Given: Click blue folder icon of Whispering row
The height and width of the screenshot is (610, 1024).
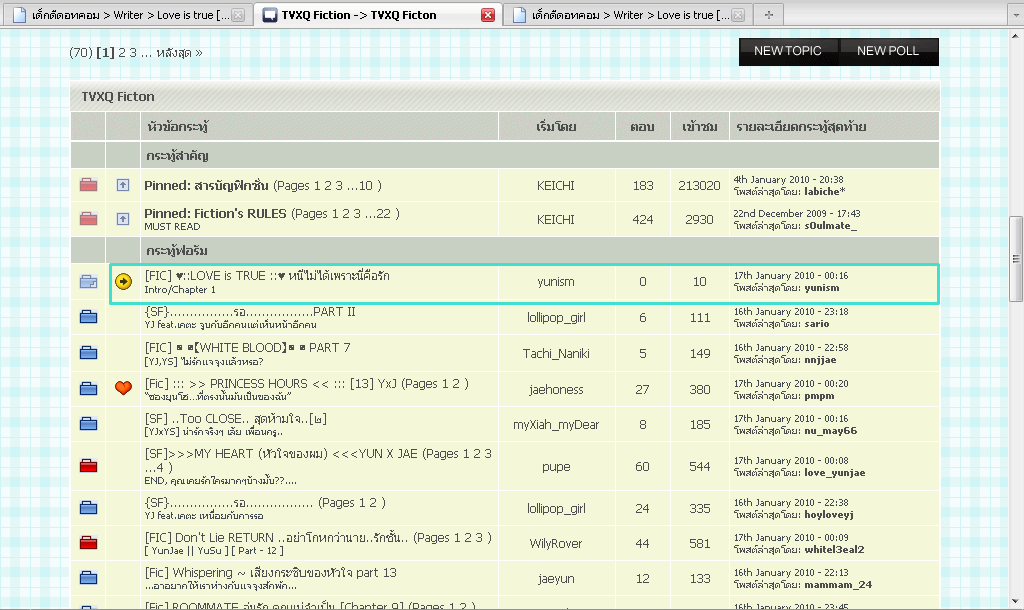Looking at the screenshot, I should click(88, 578).
